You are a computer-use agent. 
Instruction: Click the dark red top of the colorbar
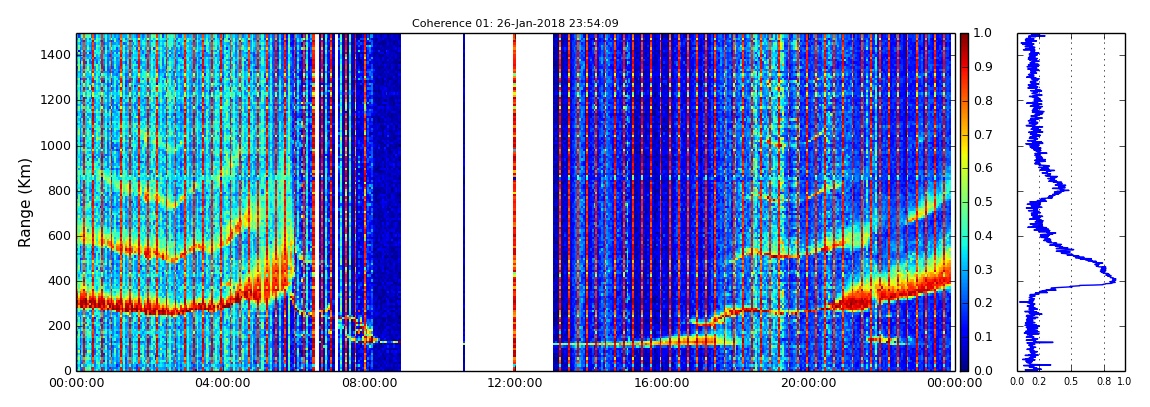click(964, 38)
